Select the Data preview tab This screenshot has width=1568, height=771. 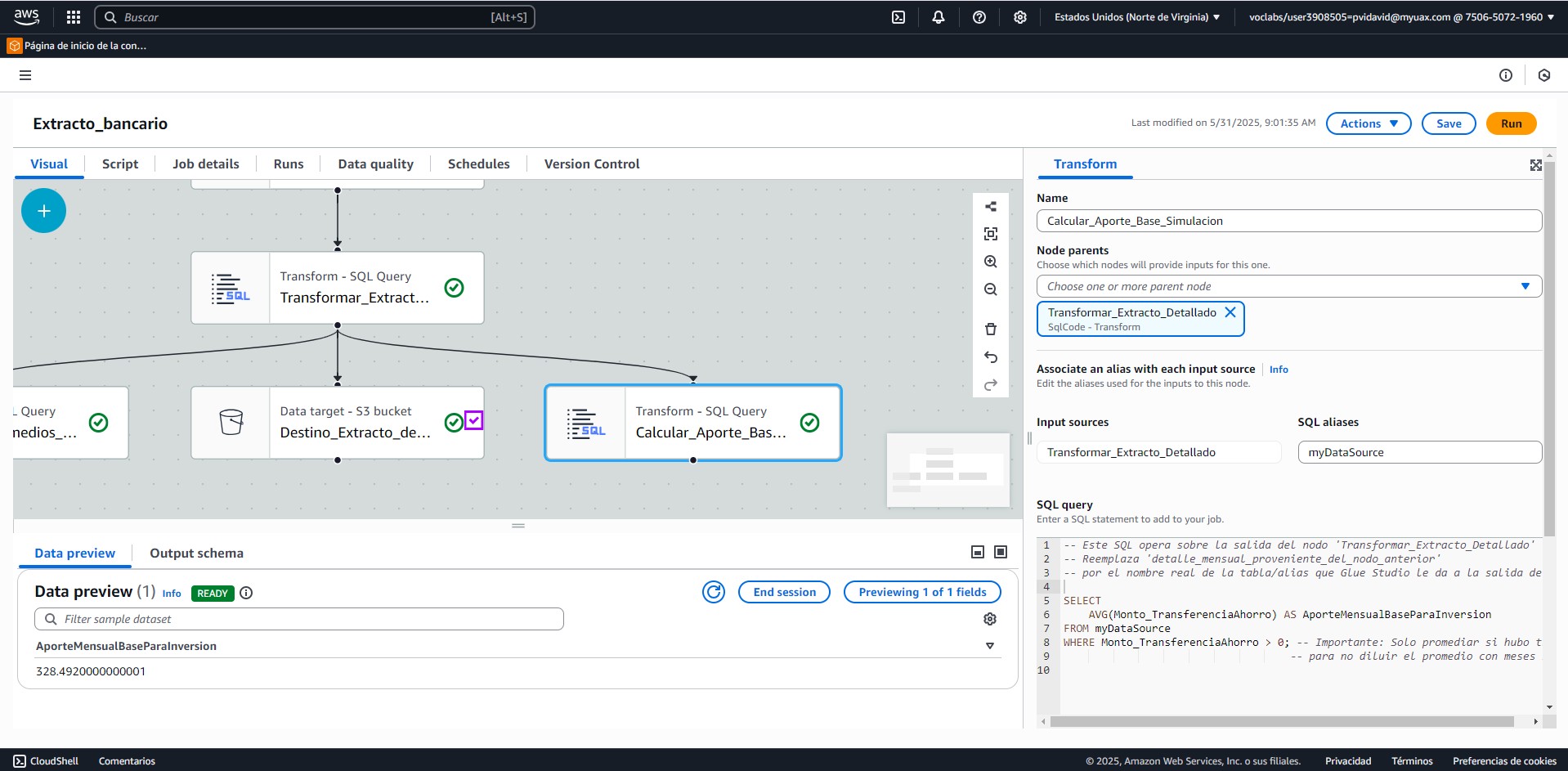point(75,553)
